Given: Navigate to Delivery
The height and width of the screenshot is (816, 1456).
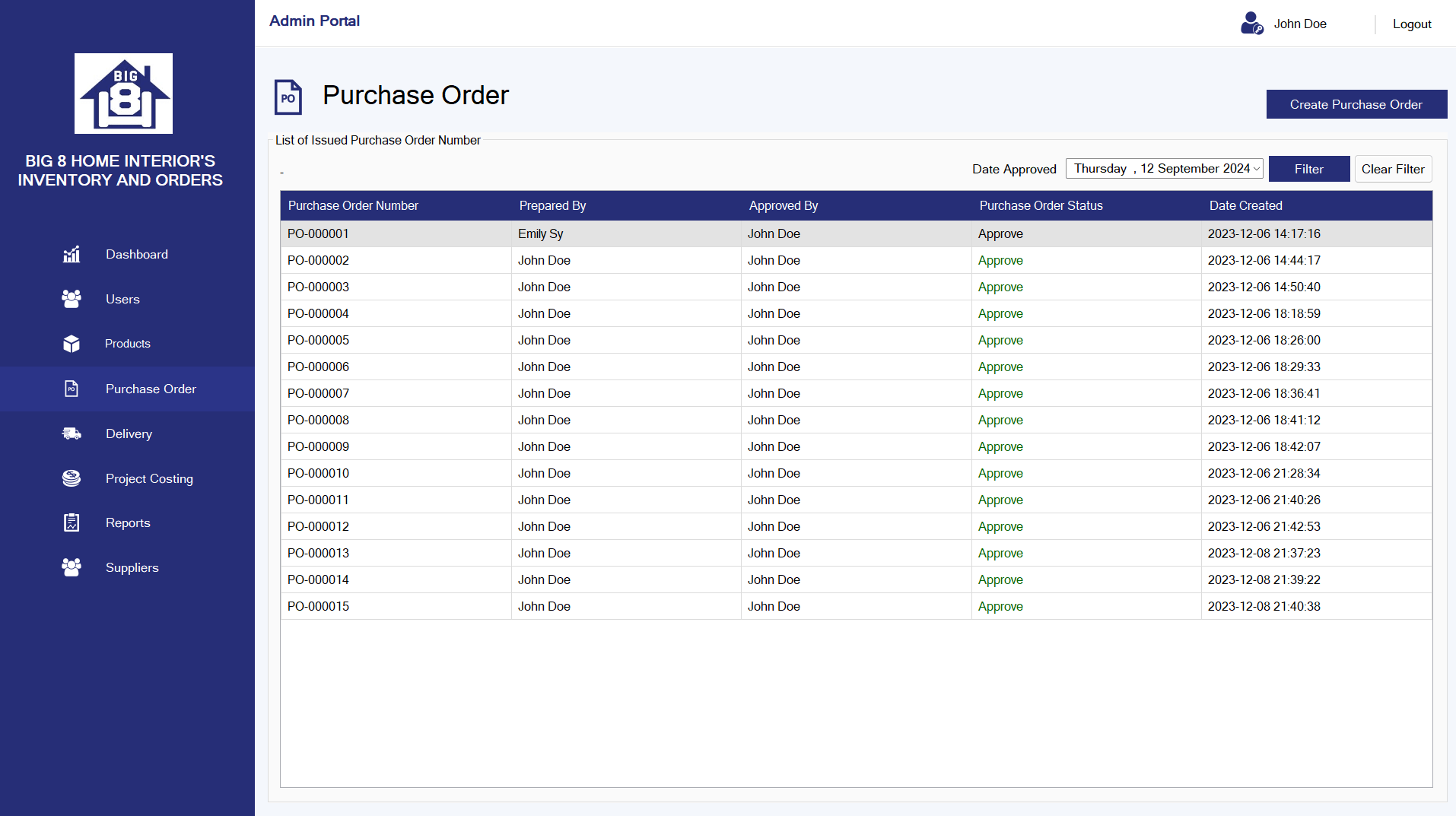Looking at the screenshot, I should pyautogui.click(x=129, y=433).
